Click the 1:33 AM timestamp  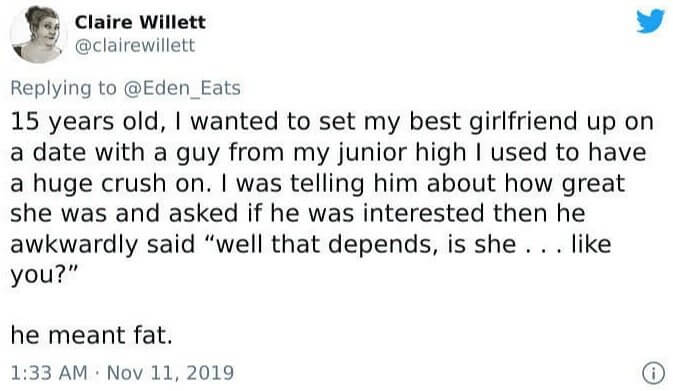(x=49, y=373)
